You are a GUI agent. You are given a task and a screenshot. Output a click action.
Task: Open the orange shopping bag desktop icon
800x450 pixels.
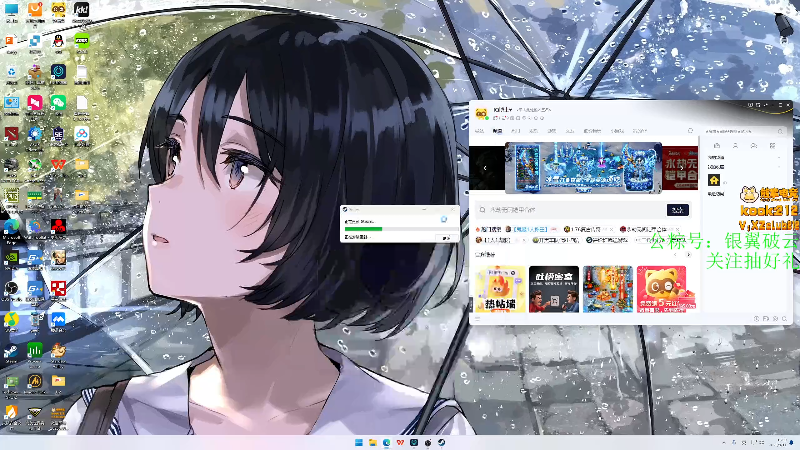(35, 10)
